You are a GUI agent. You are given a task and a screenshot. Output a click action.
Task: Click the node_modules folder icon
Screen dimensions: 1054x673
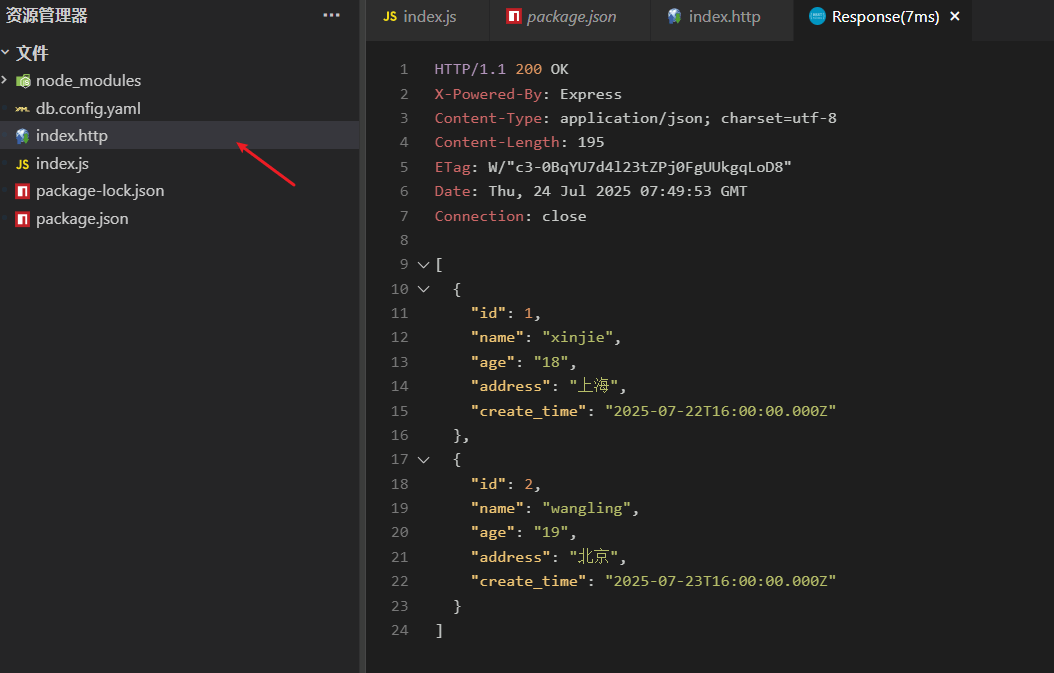tap(22, 81)
